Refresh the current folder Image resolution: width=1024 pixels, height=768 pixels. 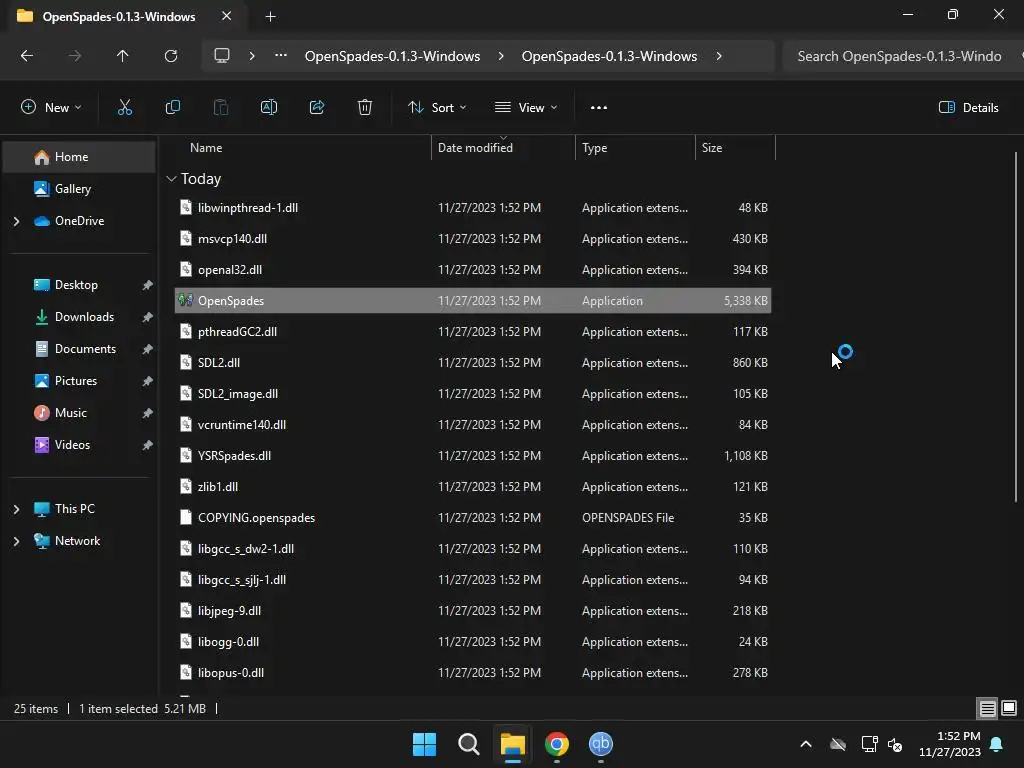point(170,56)
